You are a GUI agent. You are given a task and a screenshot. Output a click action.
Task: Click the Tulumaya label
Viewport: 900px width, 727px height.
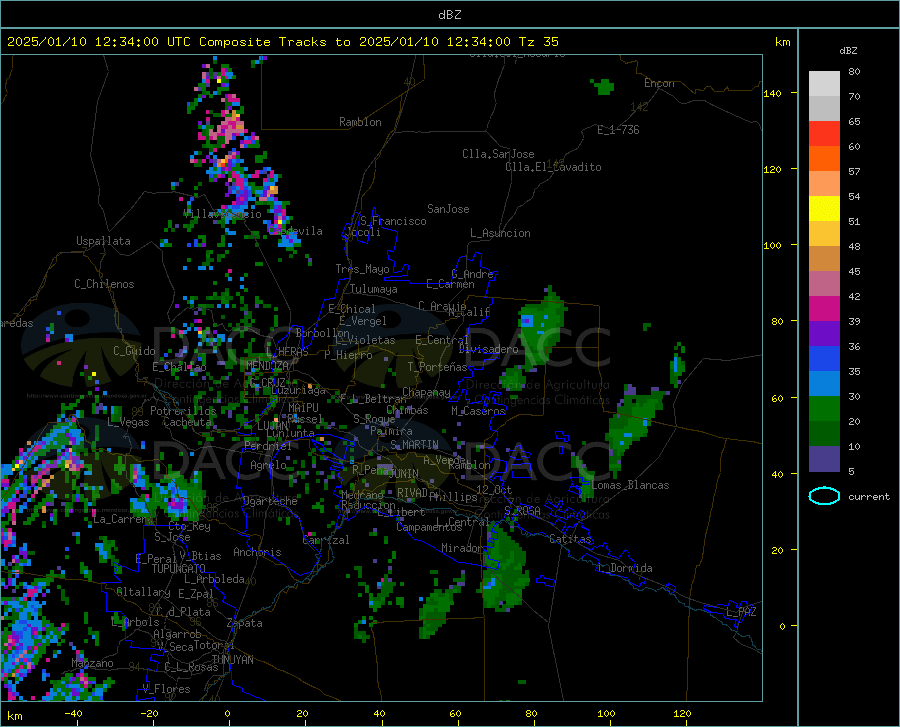374,289
